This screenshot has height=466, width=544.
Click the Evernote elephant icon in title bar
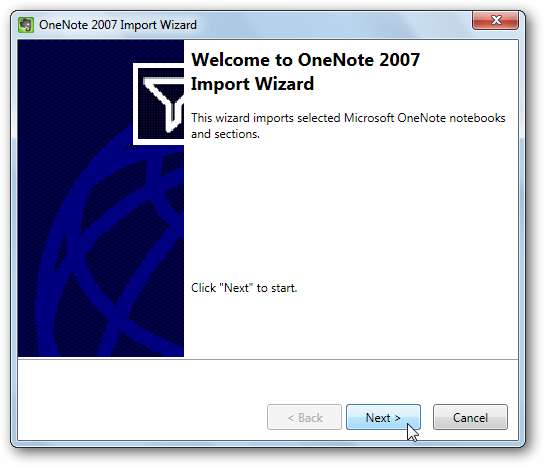click(26, 25)
